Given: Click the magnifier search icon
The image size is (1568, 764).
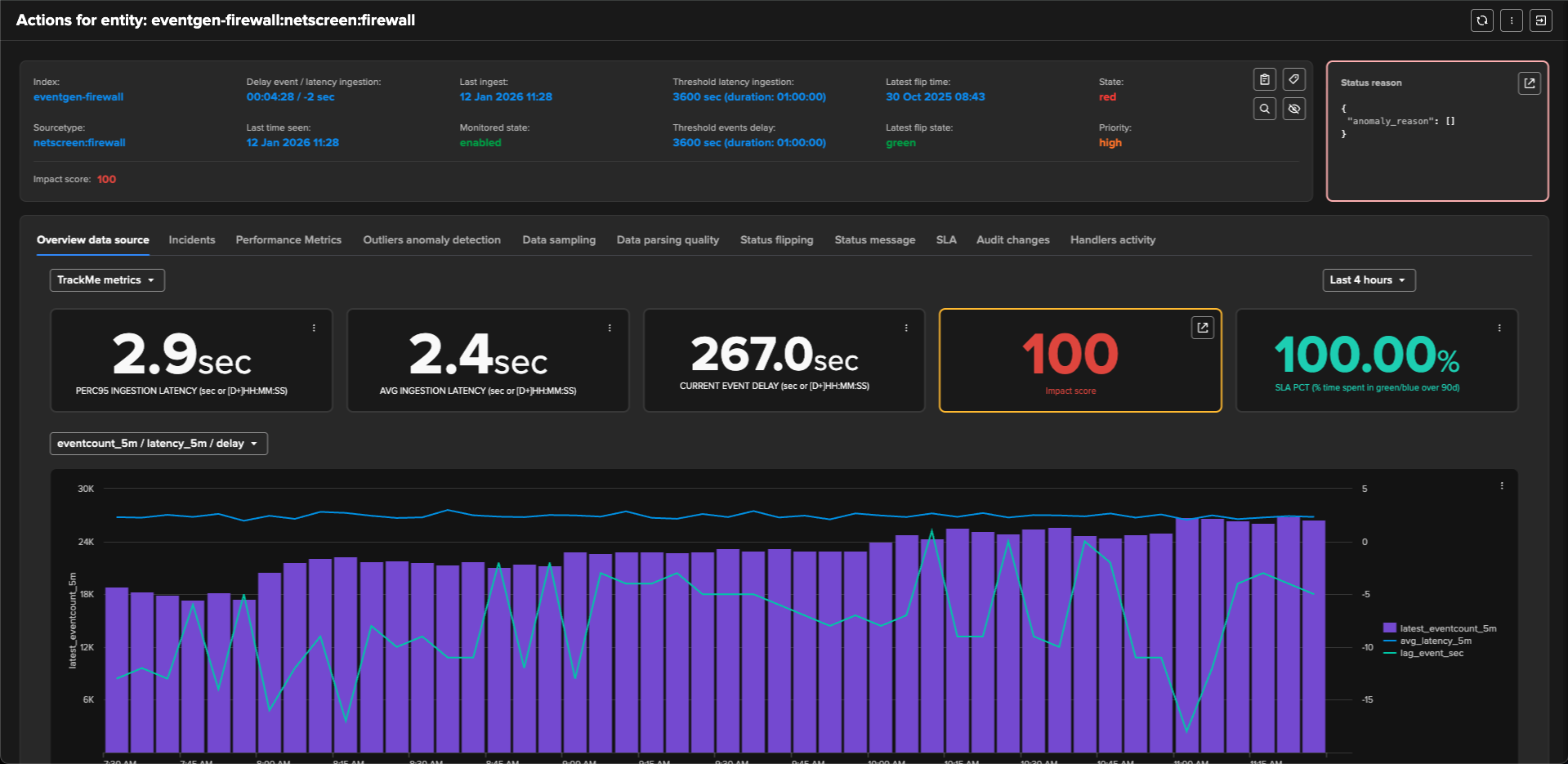Looking at the screenshot, I should click(1264, 109).
